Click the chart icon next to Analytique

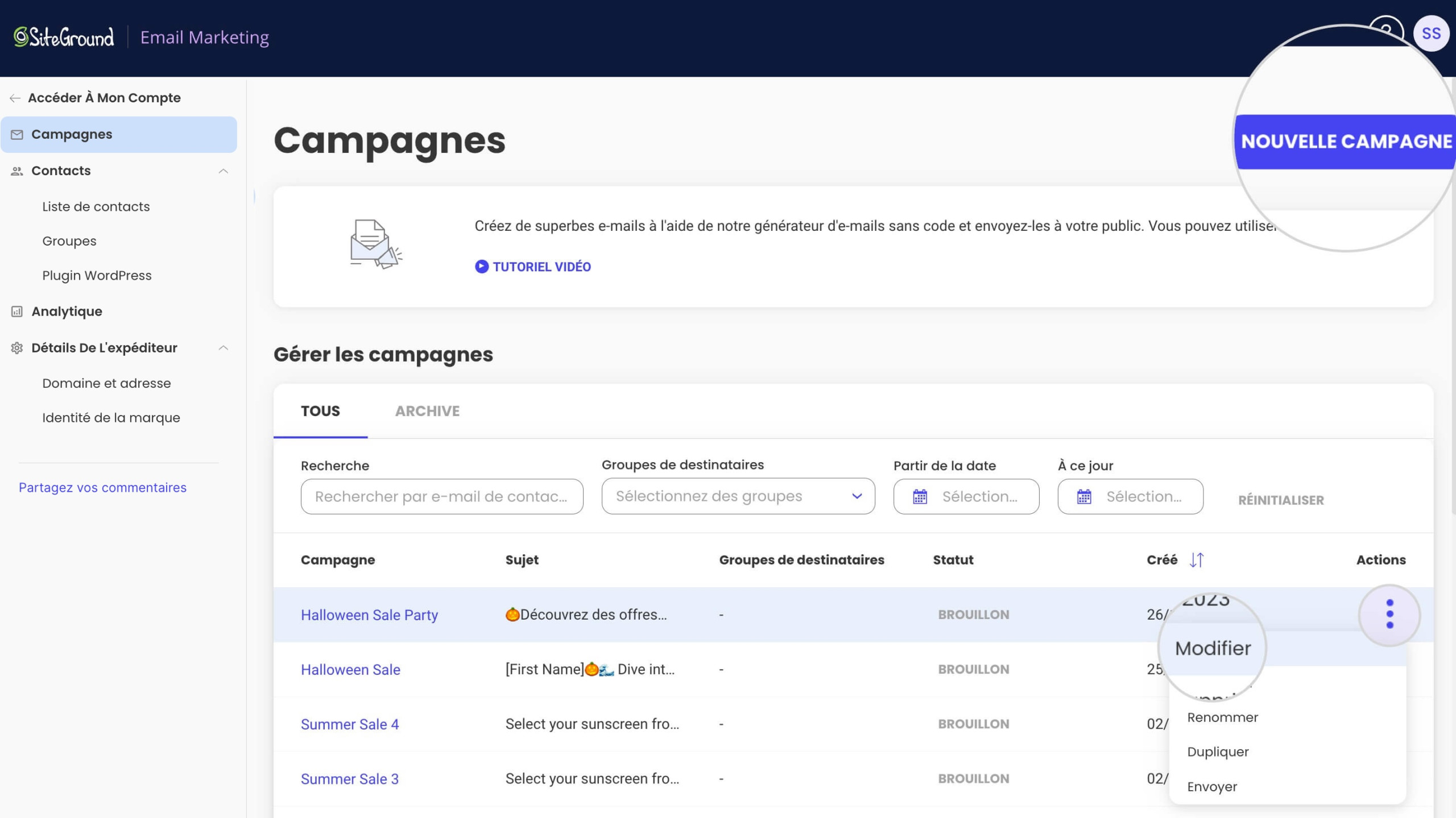17,312
